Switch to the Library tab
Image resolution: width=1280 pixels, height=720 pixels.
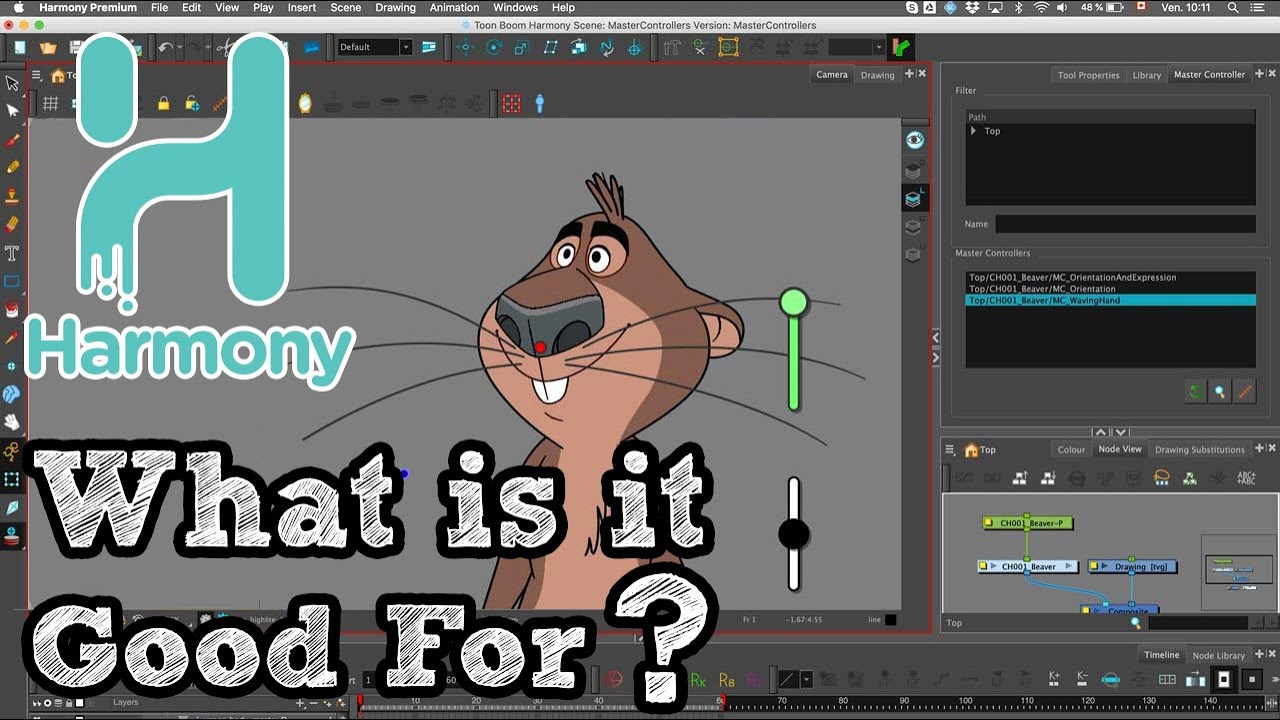pos(1147,75)
